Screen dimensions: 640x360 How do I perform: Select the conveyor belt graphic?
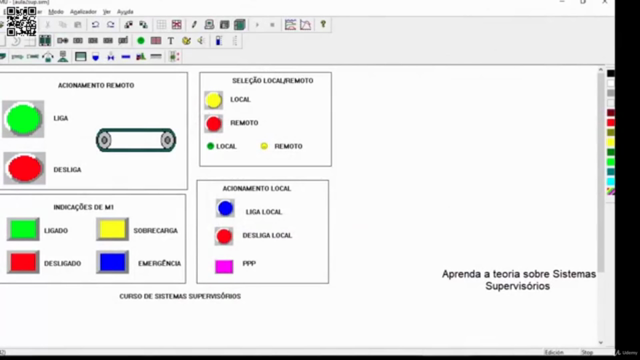(x=136, y=140)
